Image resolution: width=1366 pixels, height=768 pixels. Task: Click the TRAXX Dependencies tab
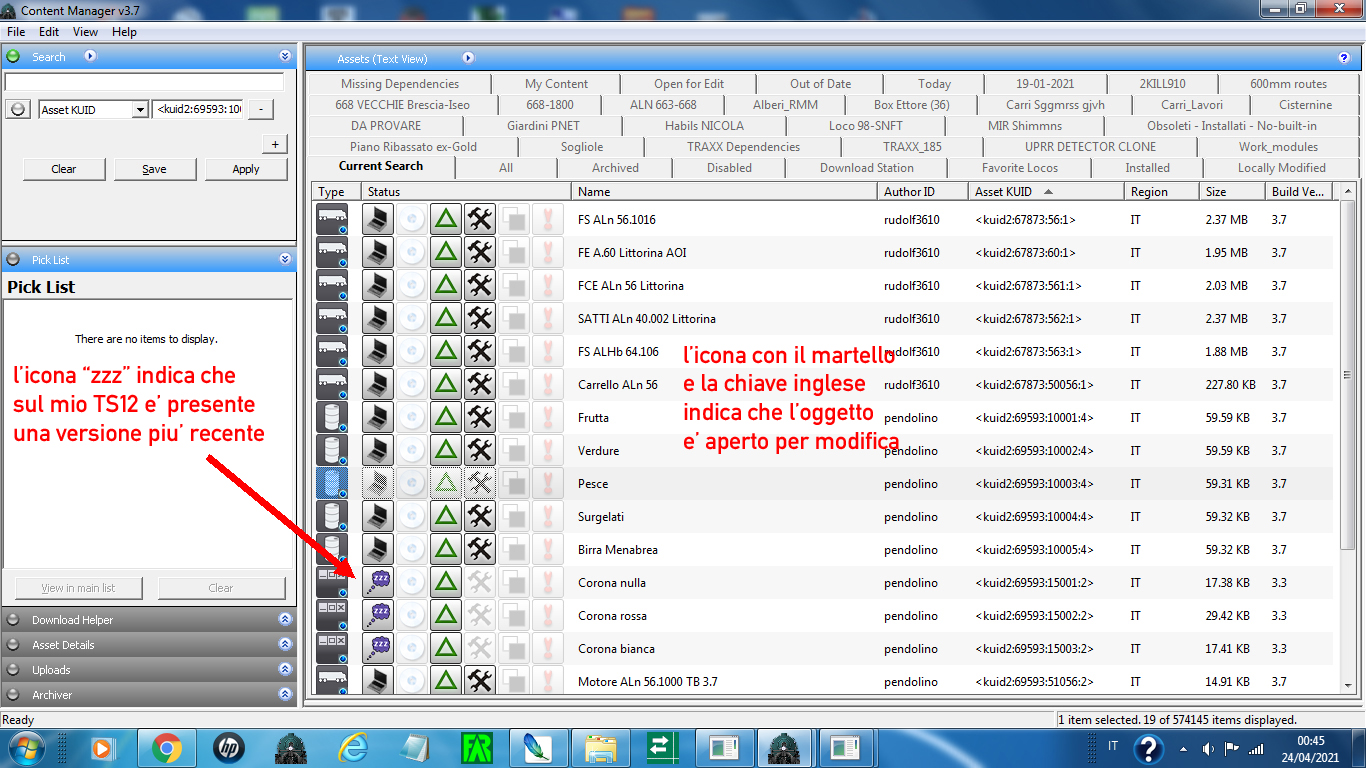(x=743, y=147)
